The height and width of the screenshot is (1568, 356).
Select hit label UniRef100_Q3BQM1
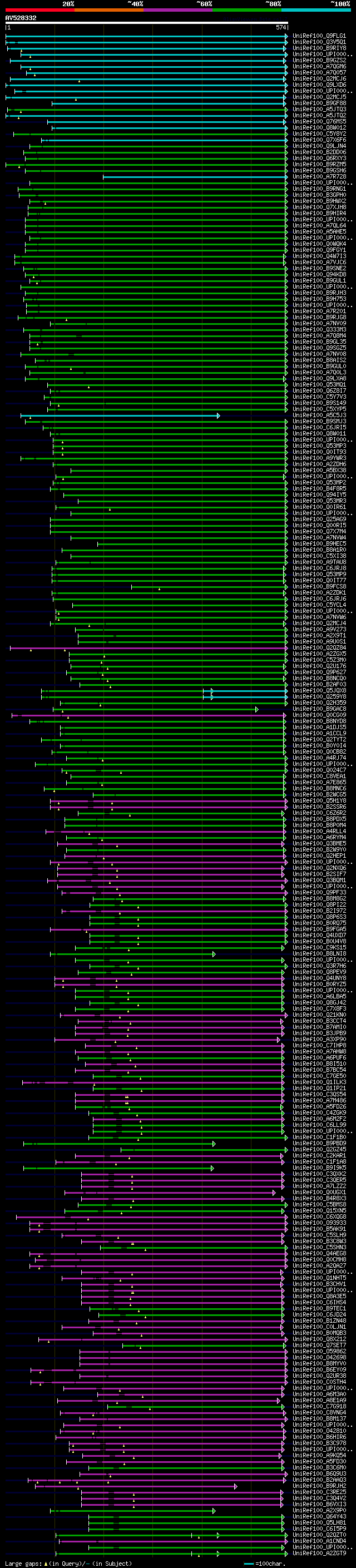coord(319,880)
